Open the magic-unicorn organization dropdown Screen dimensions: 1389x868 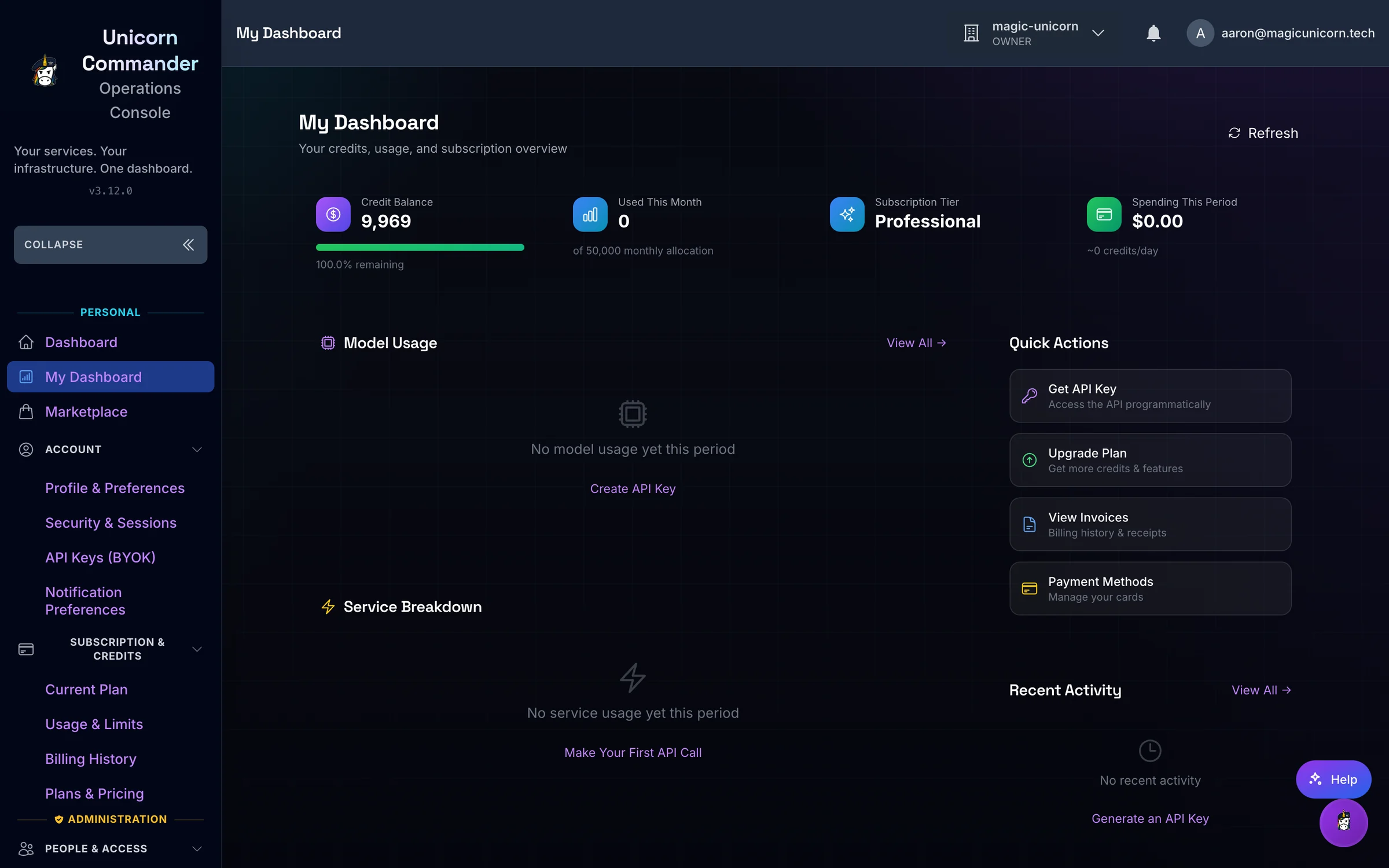(1035, 34)
